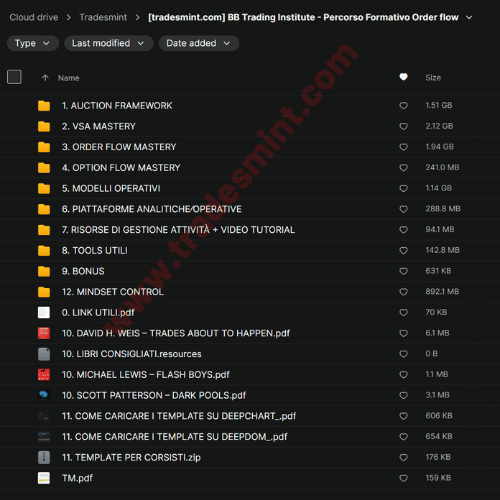Favourite the TM.pdf file
Screen dimensions: 500x500
tap(403, 478)
